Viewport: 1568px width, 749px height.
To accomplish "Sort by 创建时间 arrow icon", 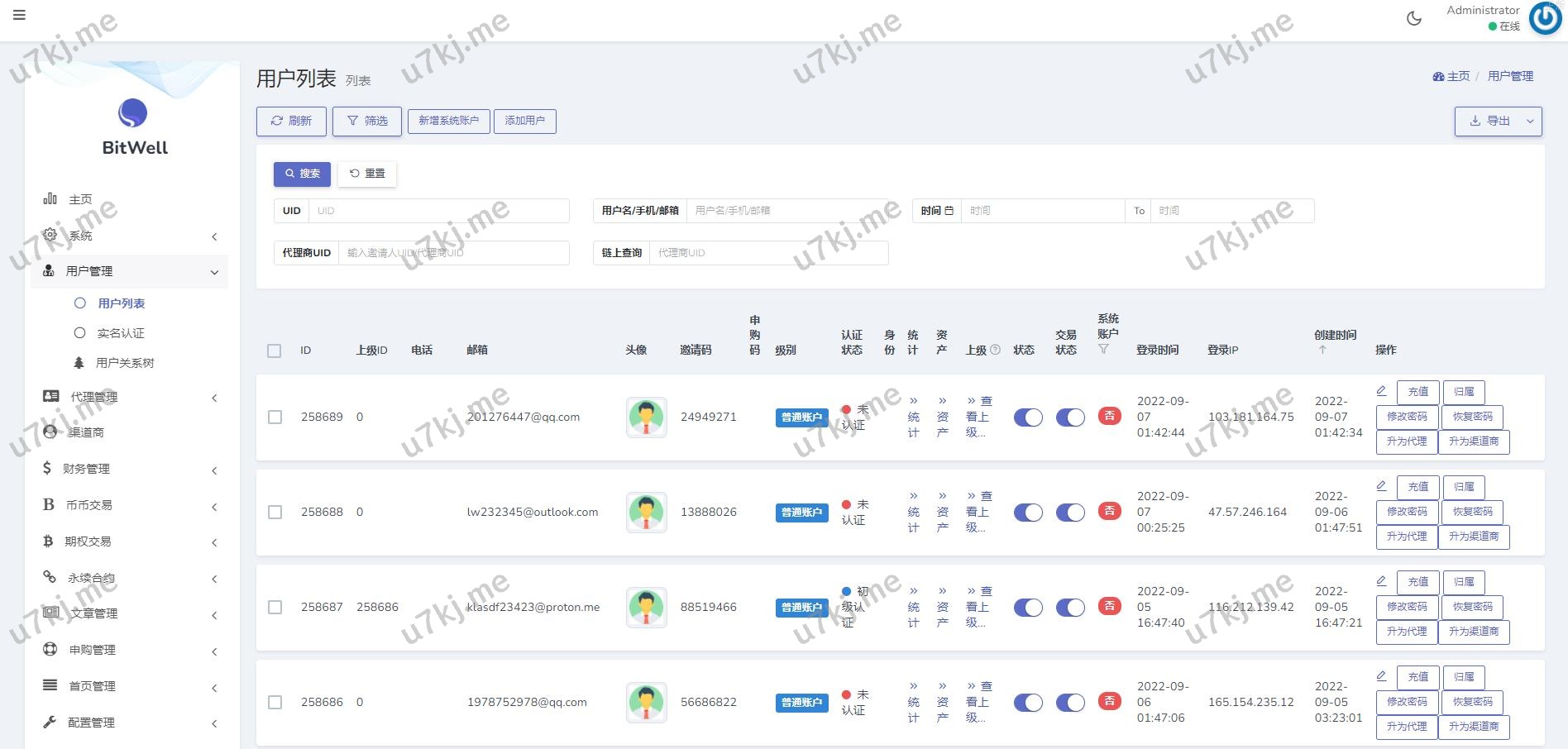I will coord(1322,350).
